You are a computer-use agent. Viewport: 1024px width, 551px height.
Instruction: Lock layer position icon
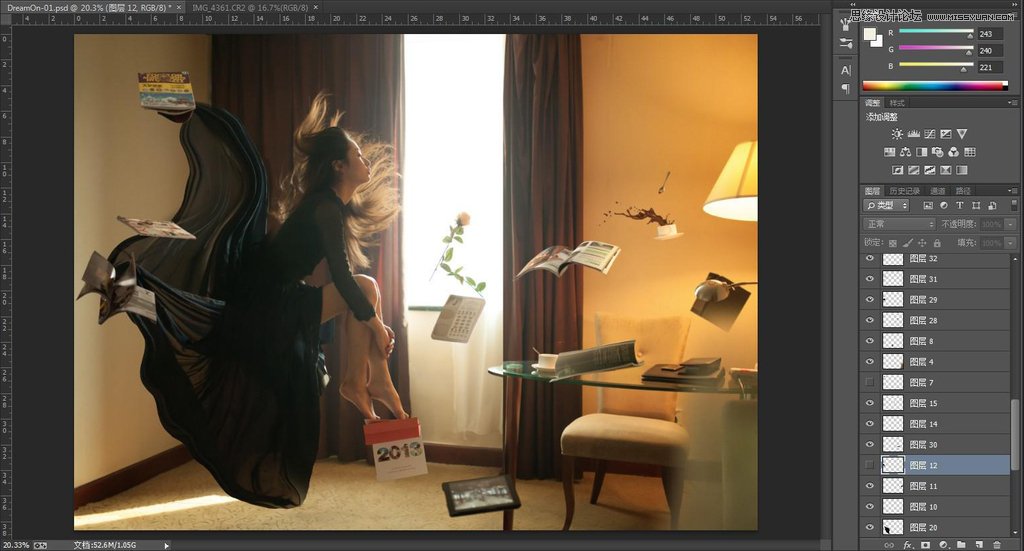(x=922, y=243)
